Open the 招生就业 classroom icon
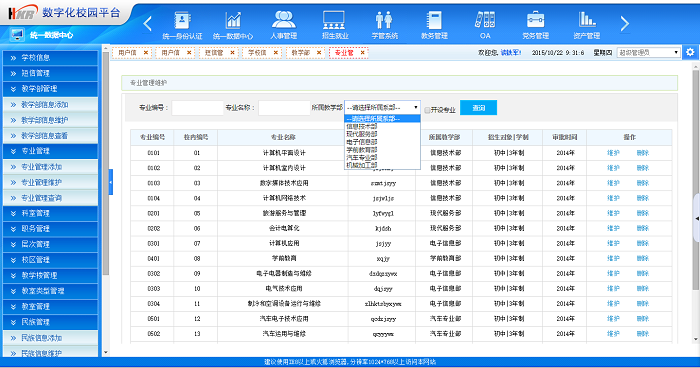700x368 pixels. click(x=334, y=20)
